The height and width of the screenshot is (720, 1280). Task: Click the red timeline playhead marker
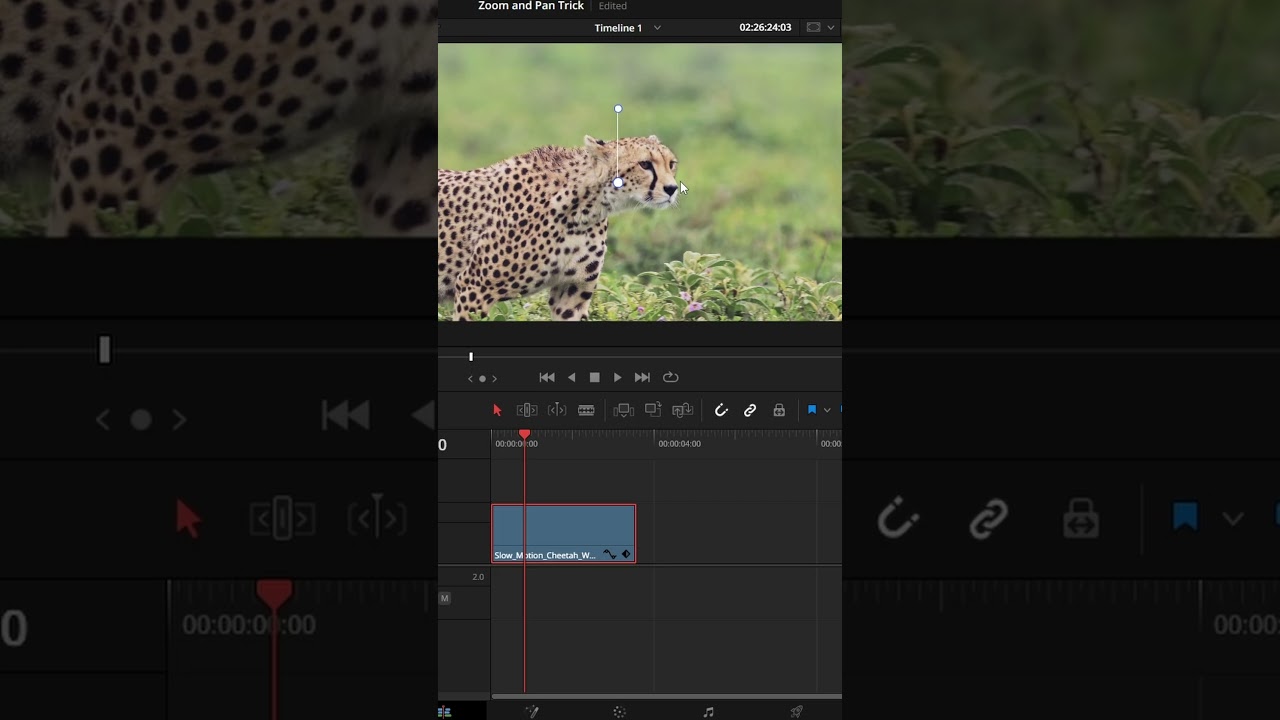pyautogui.click(x=524, y=435)
